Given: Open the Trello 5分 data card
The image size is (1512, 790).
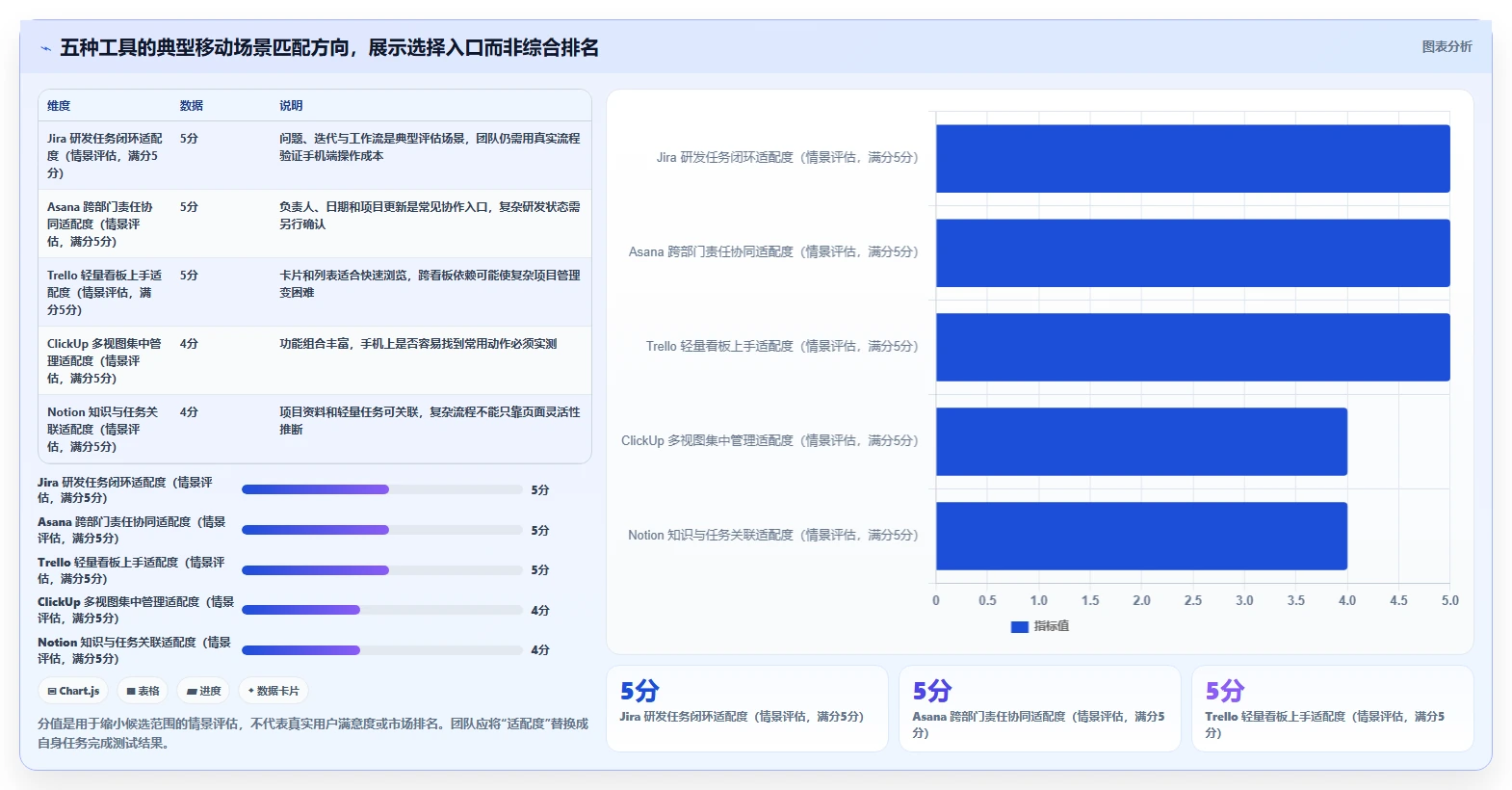Looking at the screenshot, I should click(1333, 708).
